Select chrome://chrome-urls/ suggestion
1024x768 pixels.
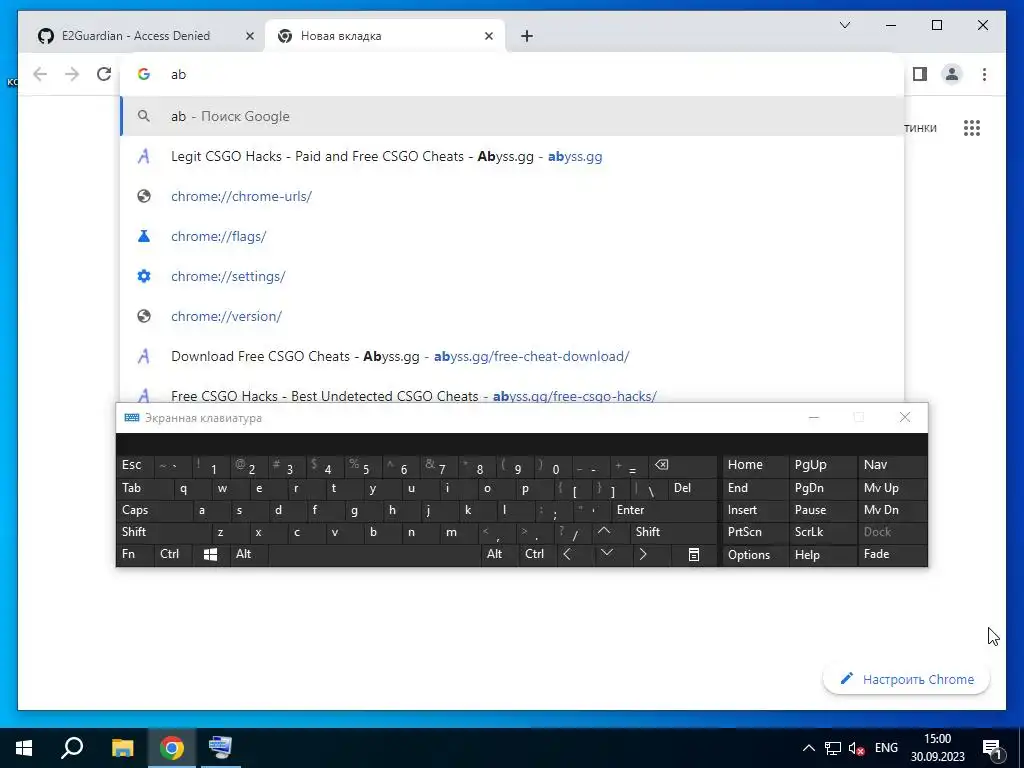tap(513, 196)
